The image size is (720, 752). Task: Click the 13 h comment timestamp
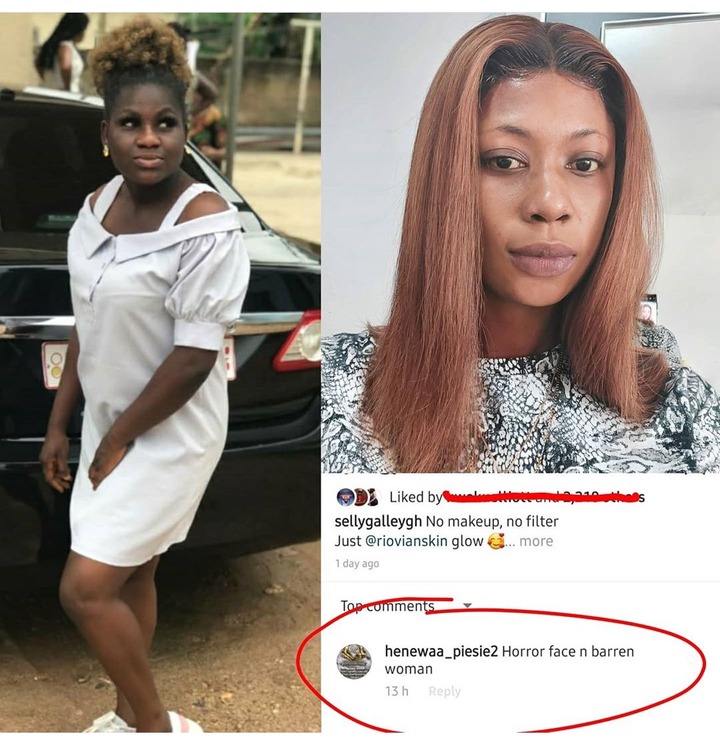tap(397, 691)
